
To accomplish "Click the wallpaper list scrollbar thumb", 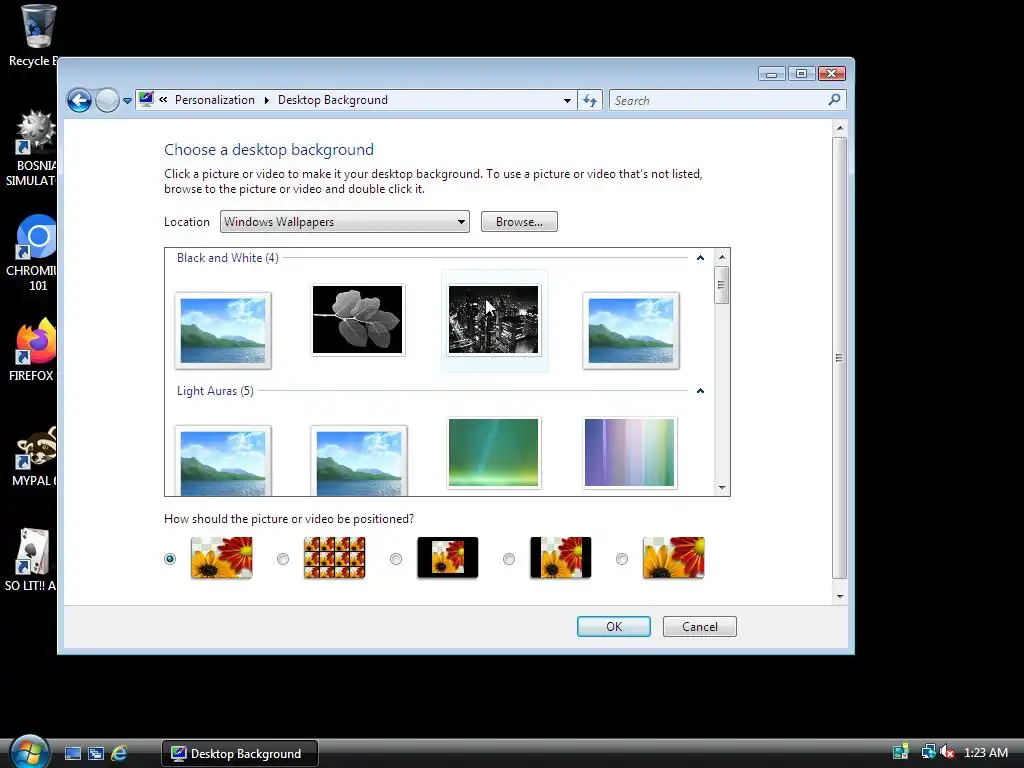I will click(x=722, y=285).
